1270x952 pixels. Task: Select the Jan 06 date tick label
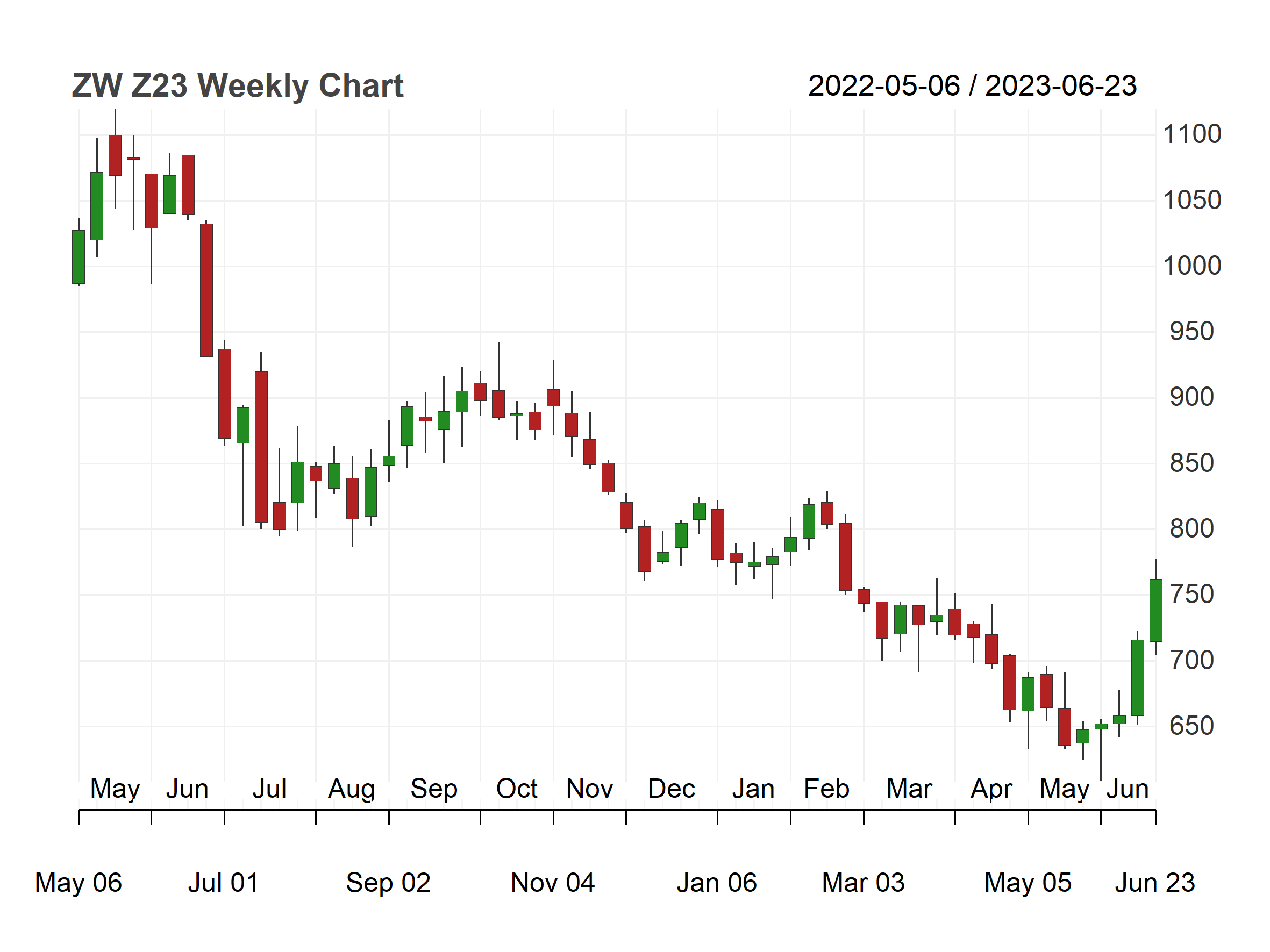pos(717,883)
